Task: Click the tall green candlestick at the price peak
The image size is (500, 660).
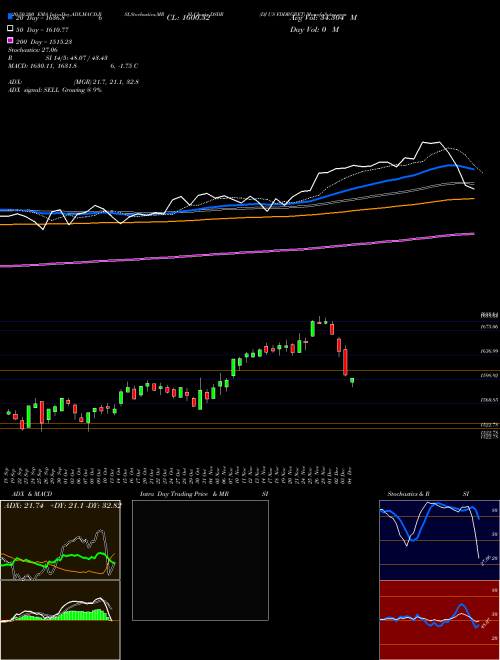Action: [313, 329]
